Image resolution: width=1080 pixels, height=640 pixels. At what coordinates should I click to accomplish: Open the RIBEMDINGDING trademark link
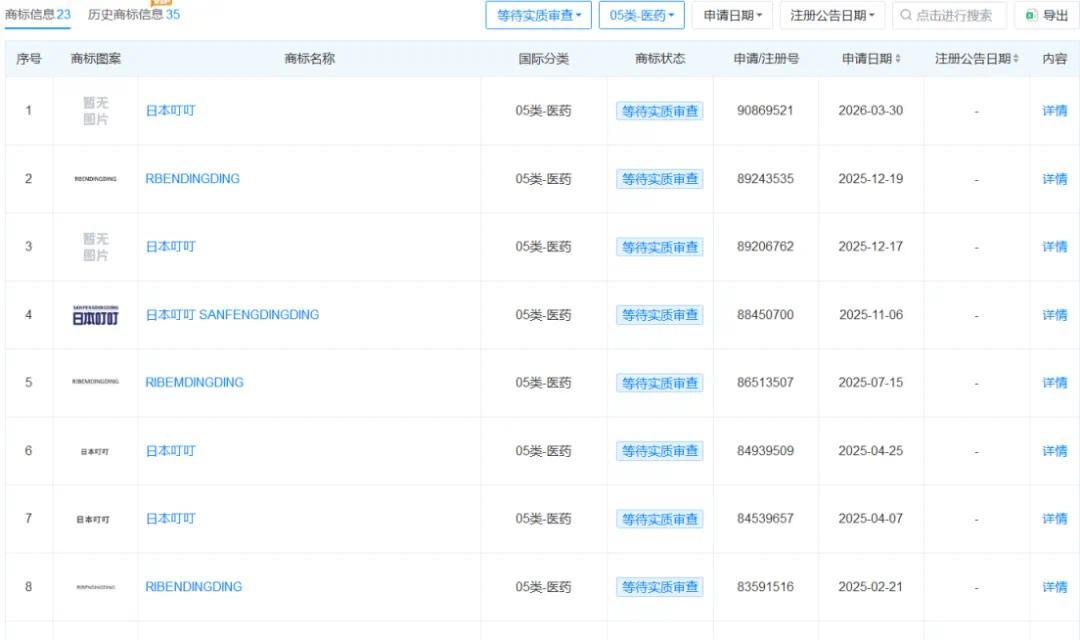coord(194,382)
